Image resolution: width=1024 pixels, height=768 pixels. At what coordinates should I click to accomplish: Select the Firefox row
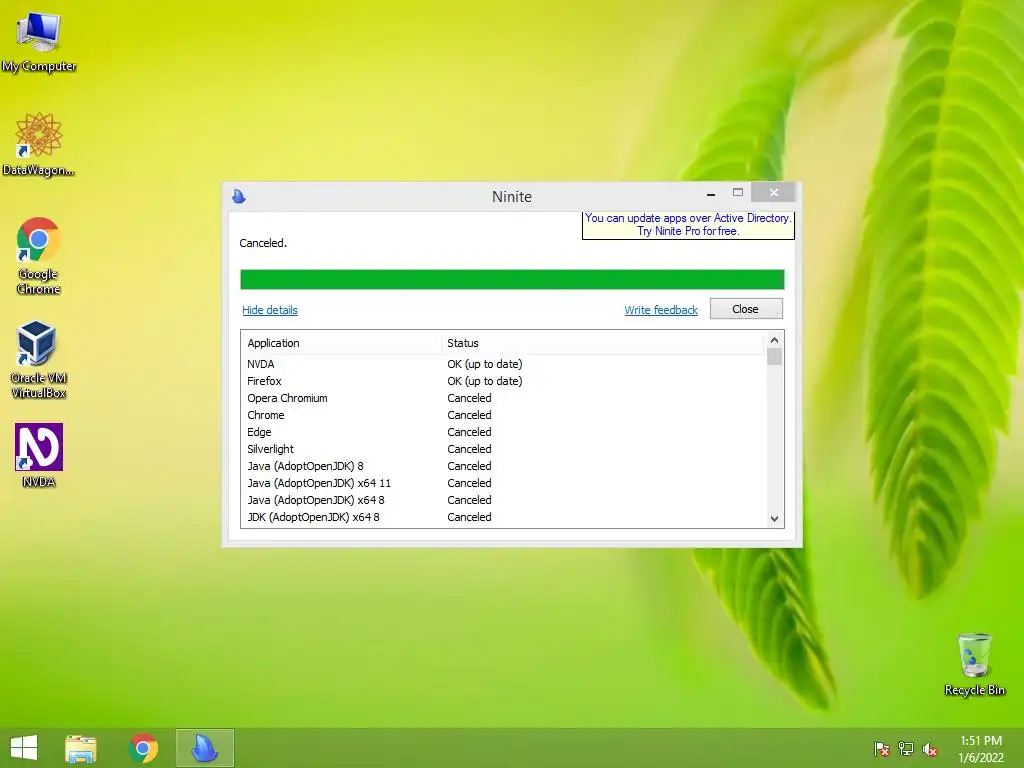pos(503,381)
